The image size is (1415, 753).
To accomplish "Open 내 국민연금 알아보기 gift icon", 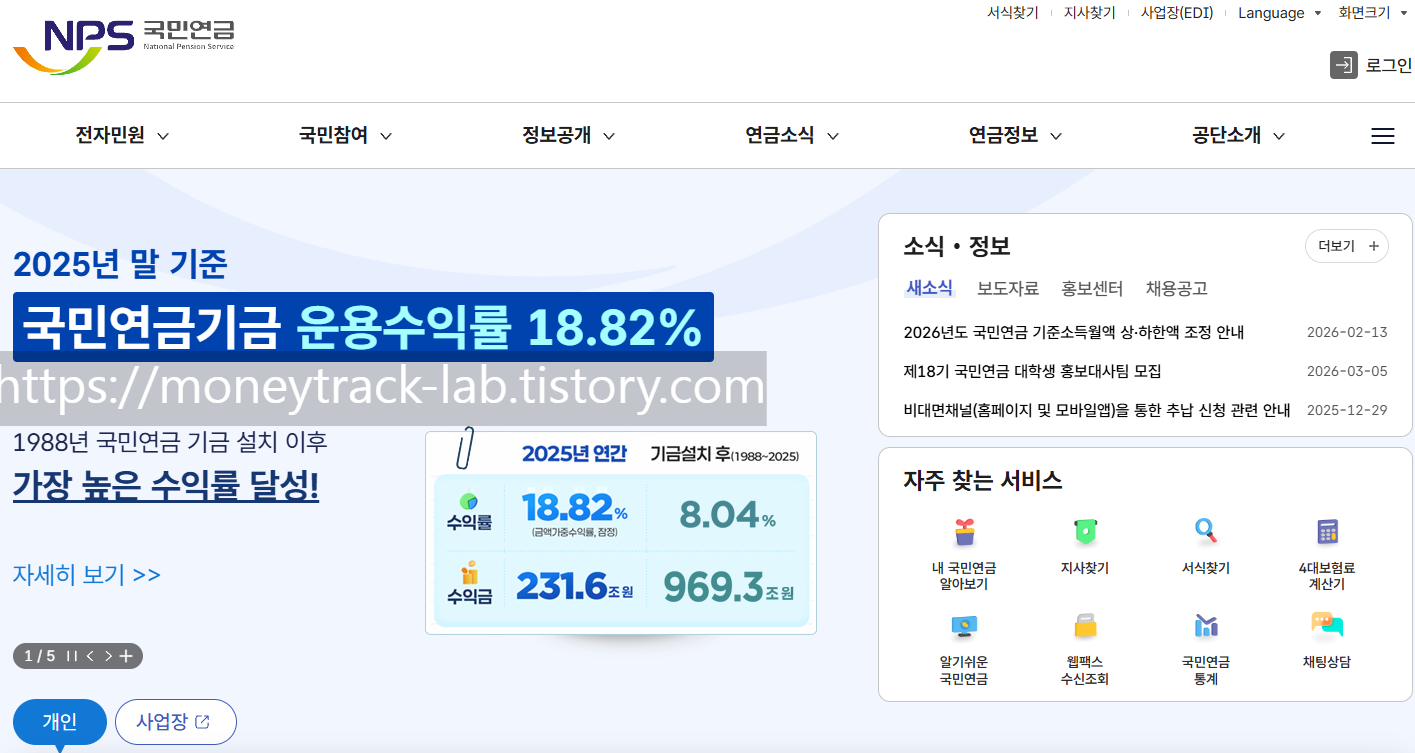I will coord(964,531).
